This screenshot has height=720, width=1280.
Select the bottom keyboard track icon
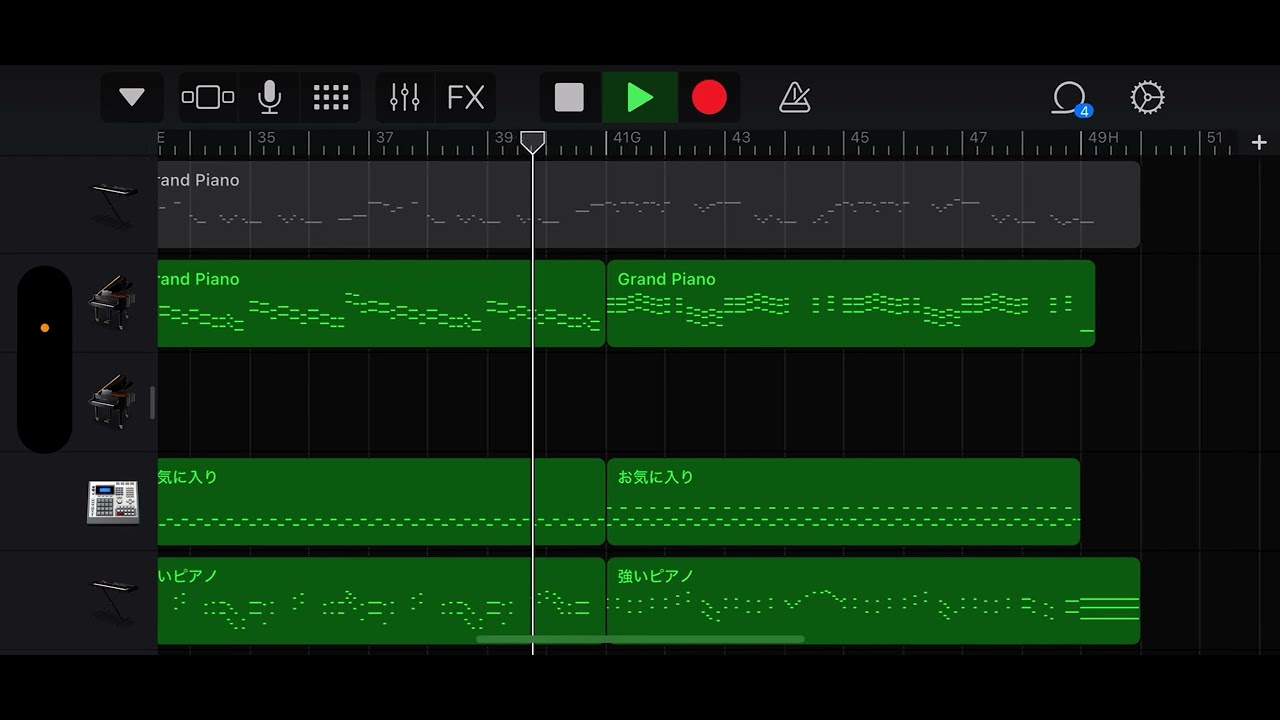pyautogui.click(x=113, y=601)
